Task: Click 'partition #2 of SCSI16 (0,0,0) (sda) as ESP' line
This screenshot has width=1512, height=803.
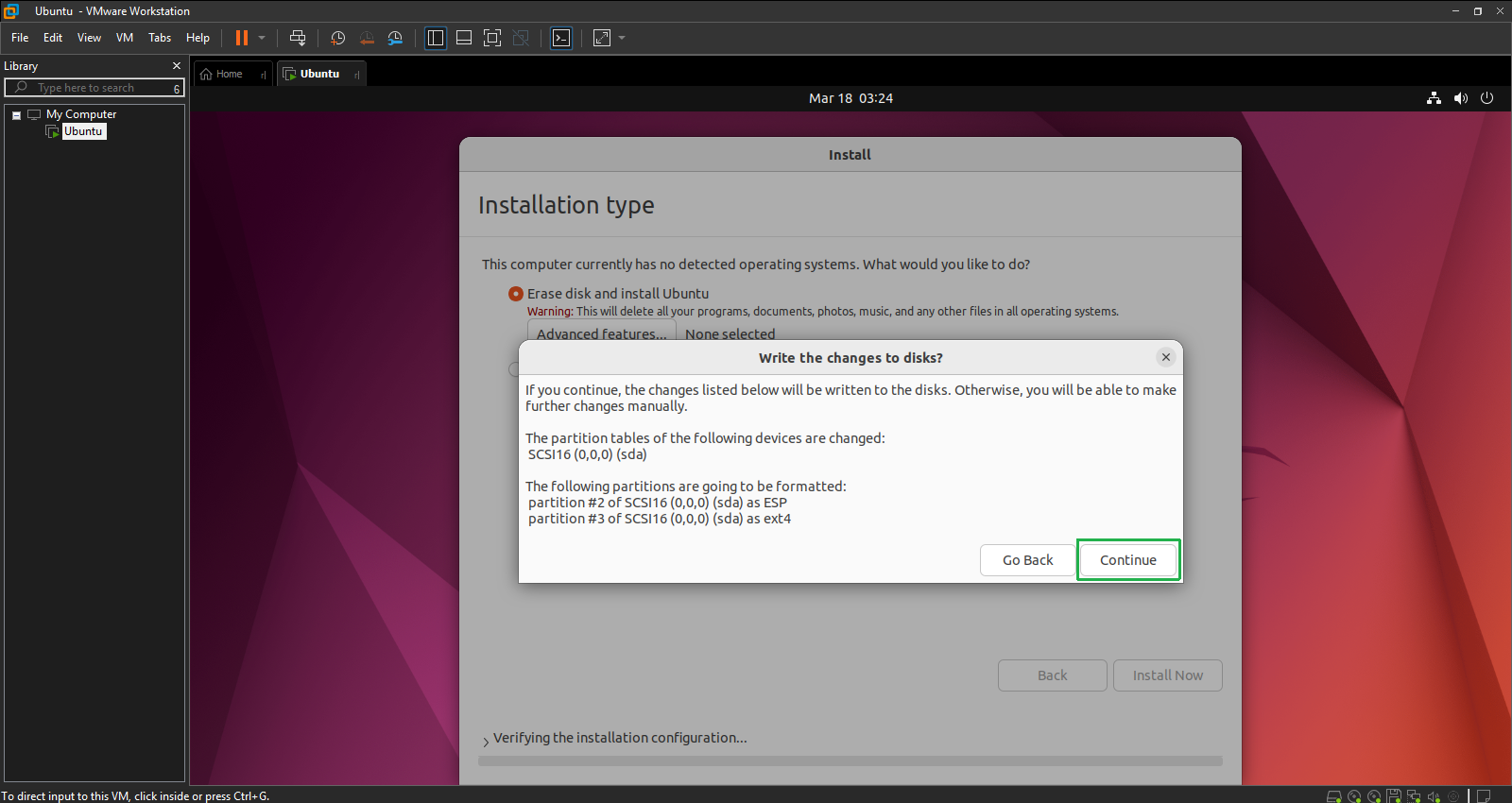Action: pos(658,503)
